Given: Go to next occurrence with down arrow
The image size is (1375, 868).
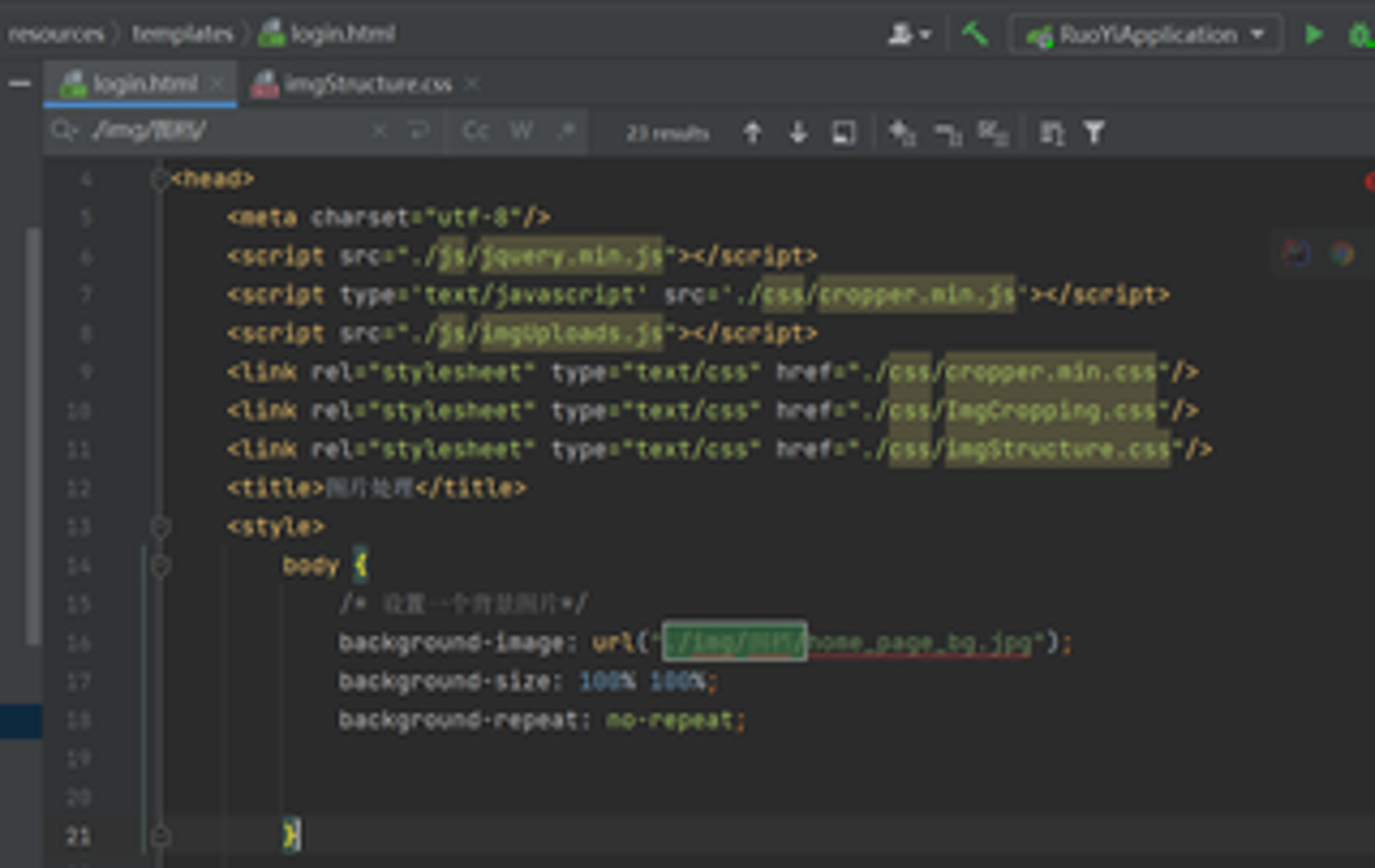Looking at the screenshot, I should (799, 132).
